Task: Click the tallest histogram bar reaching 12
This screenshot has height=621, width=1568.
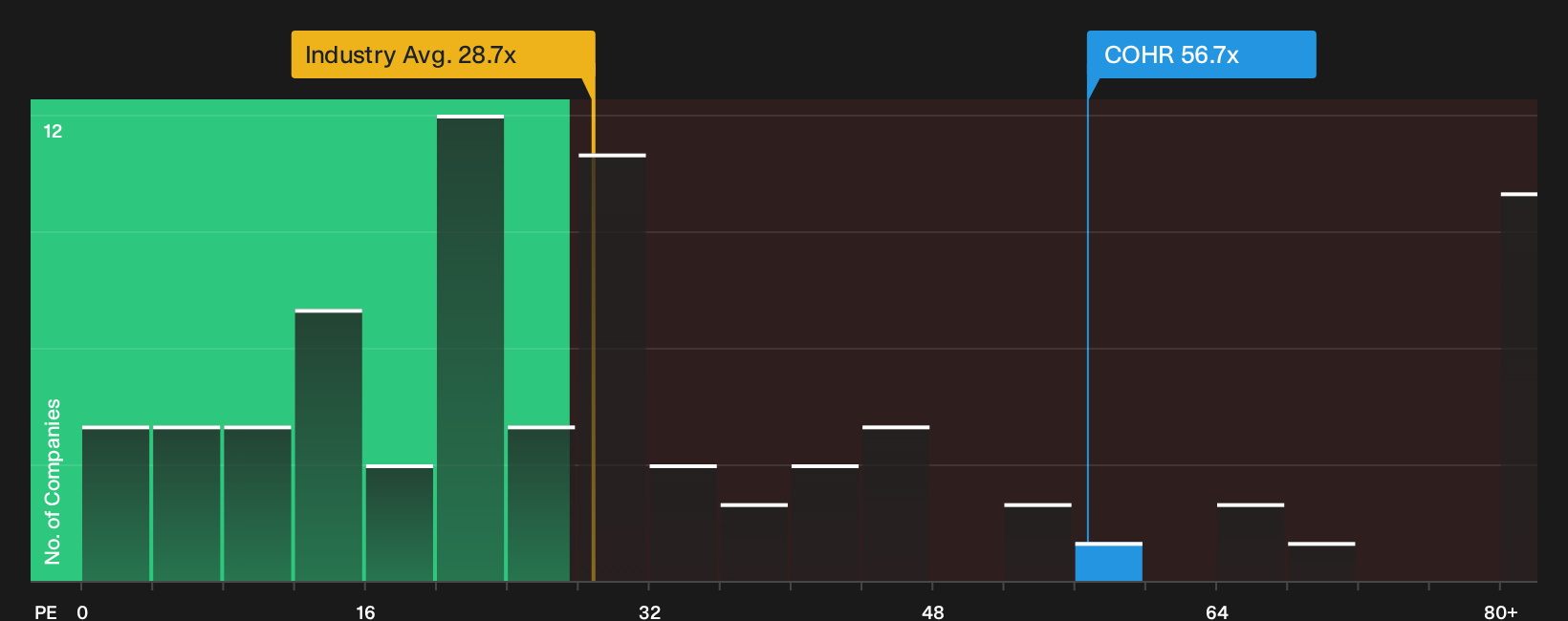Action: click(x=470, y=348)
